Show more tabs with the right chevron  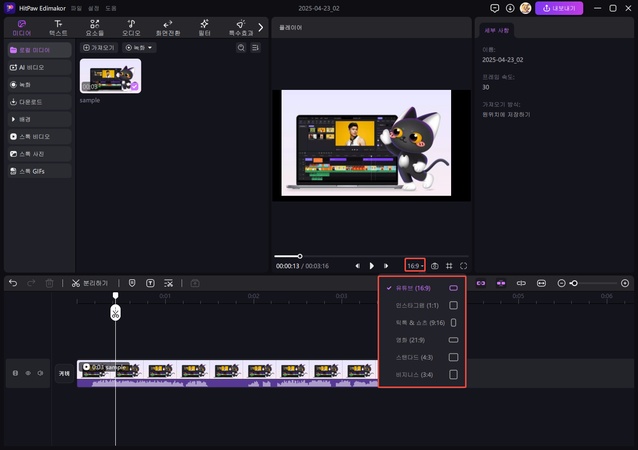point(261,28)
